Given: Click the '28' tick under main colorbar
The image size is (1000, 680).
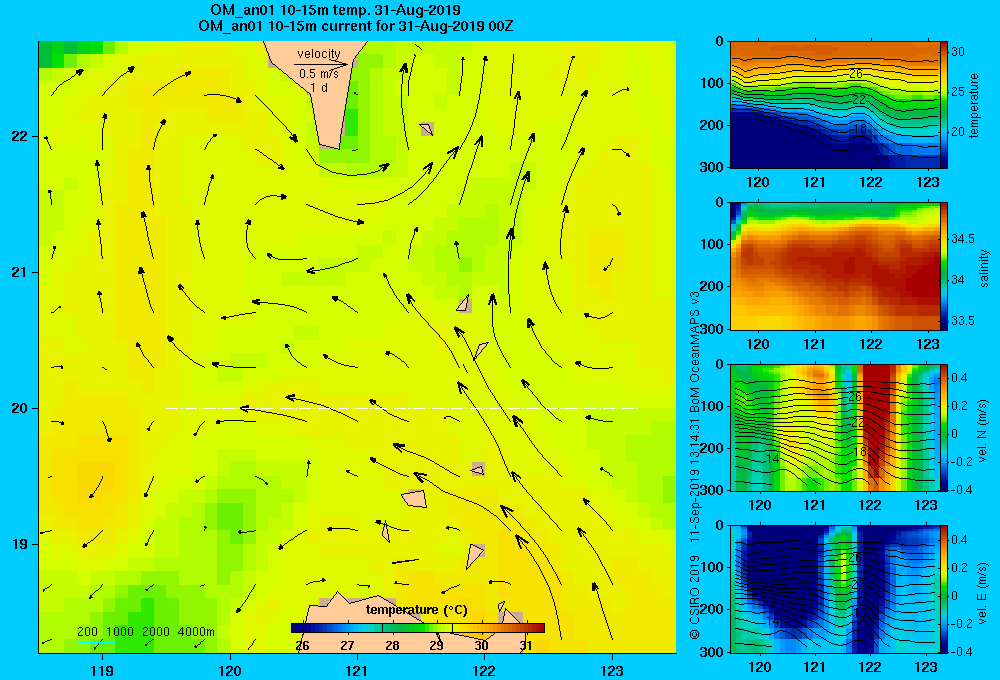Looking at the screenshot, I should [392, 646].
